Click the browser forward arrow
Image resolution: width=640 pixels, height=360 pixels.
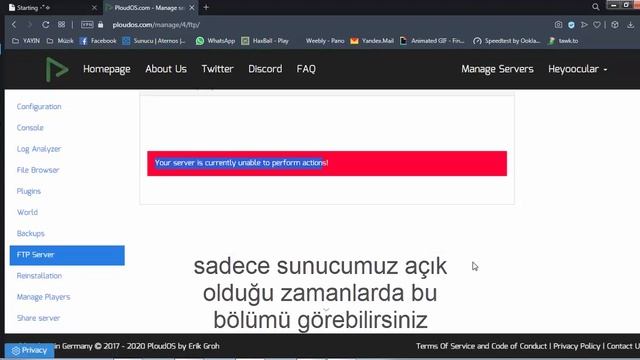coord(29,24)
